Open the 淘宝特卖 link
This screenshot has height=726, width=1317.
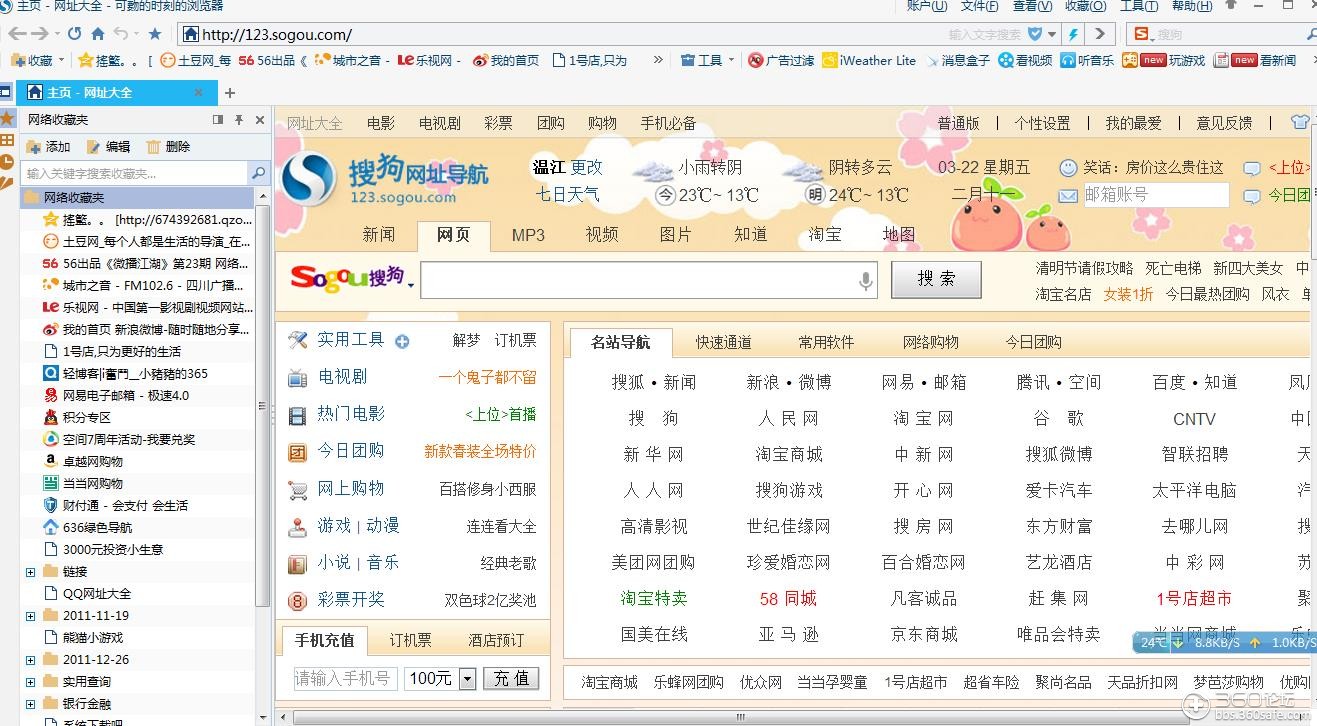654,598
